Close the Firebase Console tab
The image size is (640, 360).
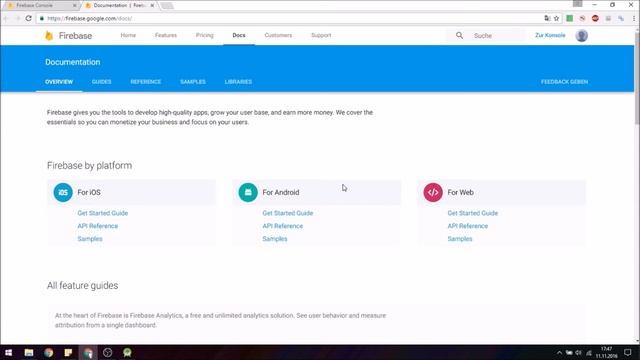75,6
